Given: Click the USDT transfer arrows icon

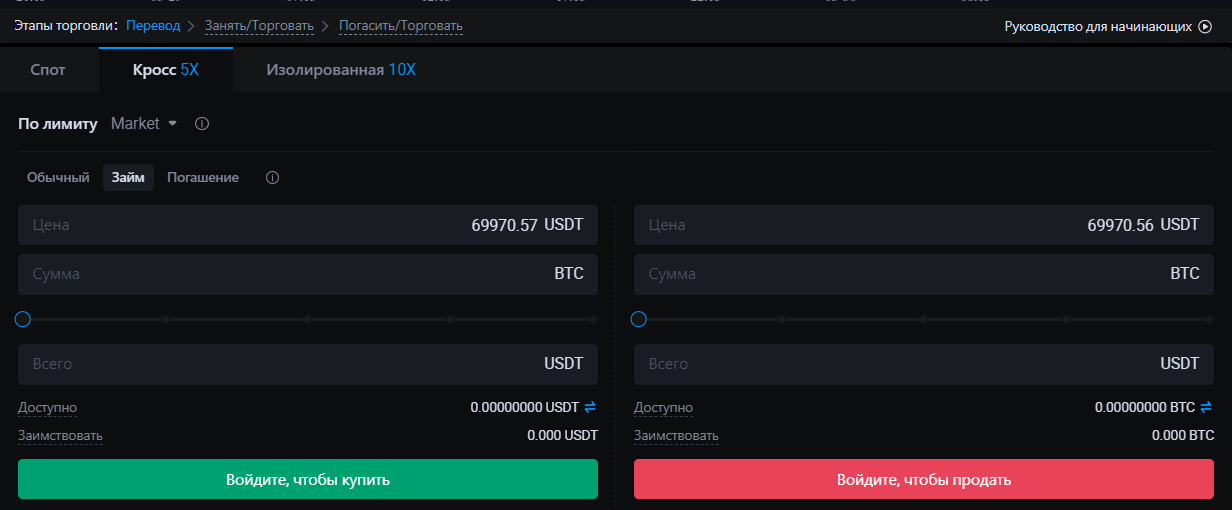Looking at the screenshot, I should coord(590,407).
